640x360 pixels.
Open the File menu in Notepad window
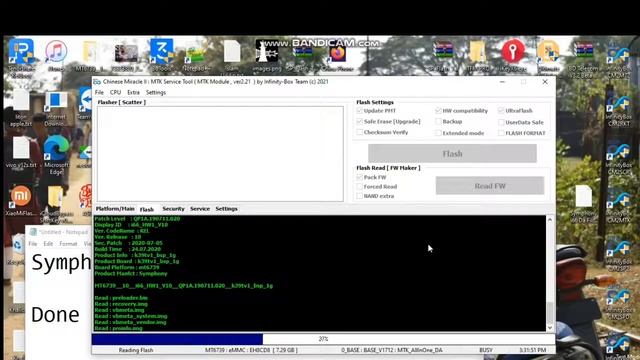pyautogui.click(x=33, y=244)
